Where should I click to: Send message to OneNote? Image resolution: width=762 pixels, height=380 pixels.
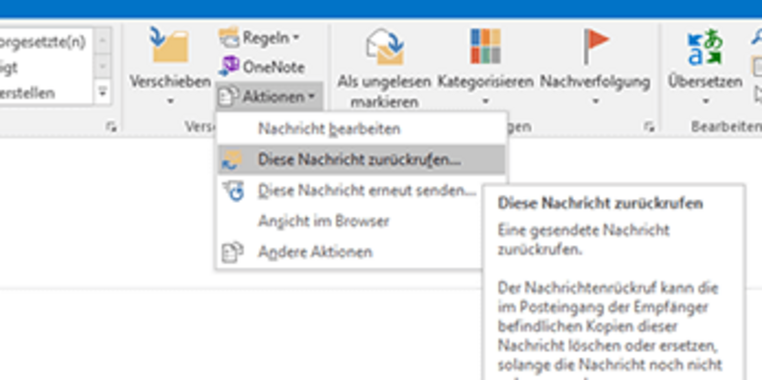coord(261,67)
